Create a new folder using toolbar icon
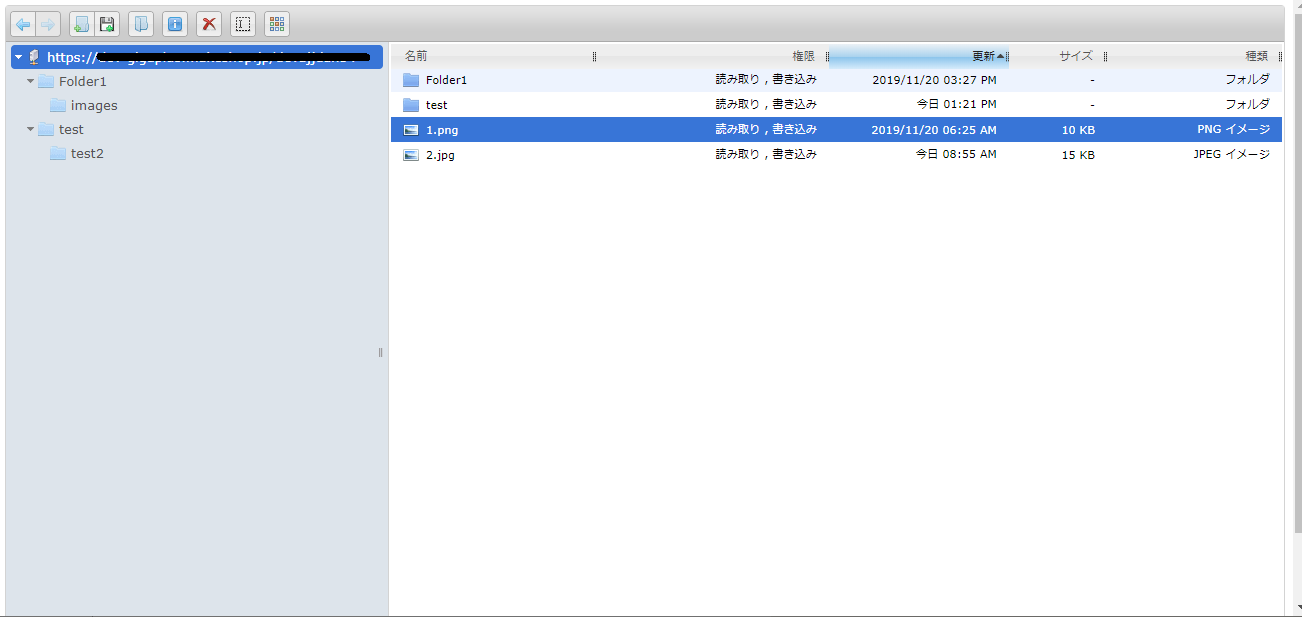Viewport: 1302px width, 617px height. [81, 24]
